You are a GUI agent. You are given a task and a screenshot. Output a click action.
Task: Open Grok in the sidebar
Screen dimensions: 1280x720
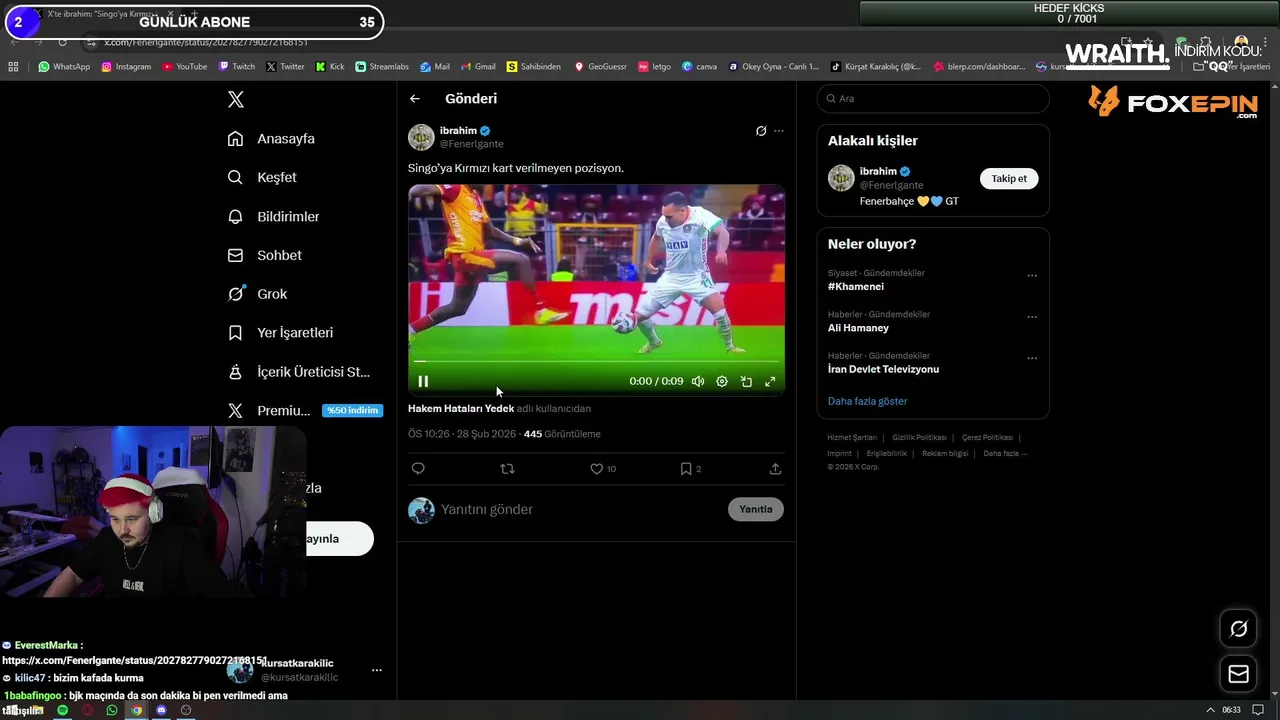coord(257,294)
